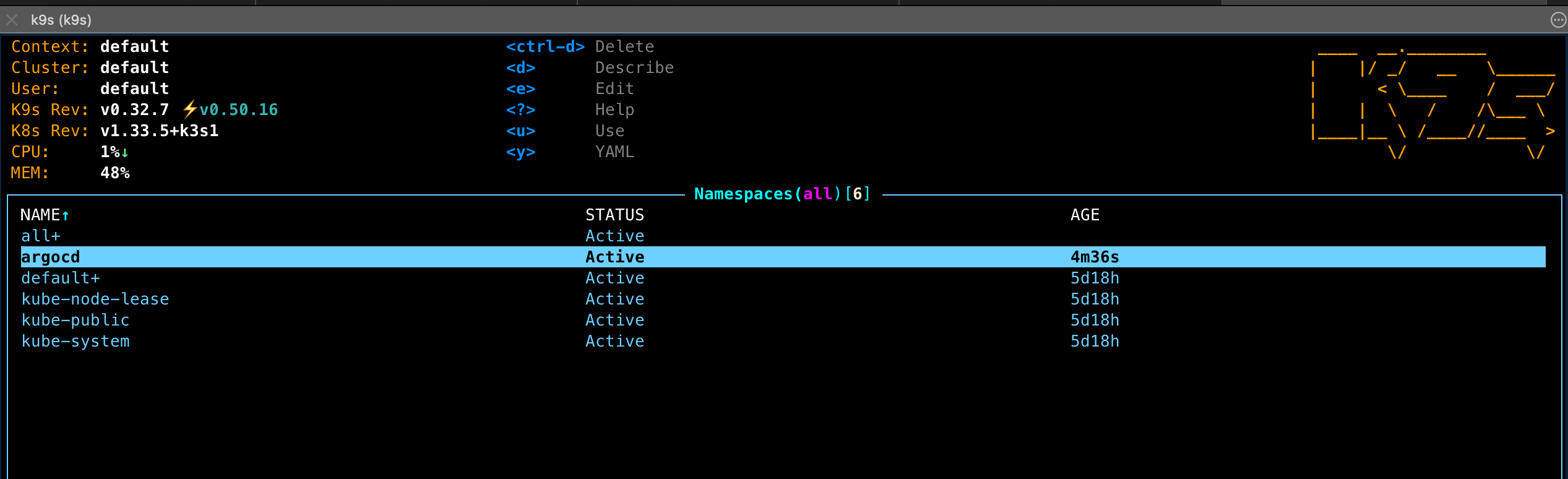Click the AGE column header
This screenshot has height=479, width=1568.
(1085, 215)
